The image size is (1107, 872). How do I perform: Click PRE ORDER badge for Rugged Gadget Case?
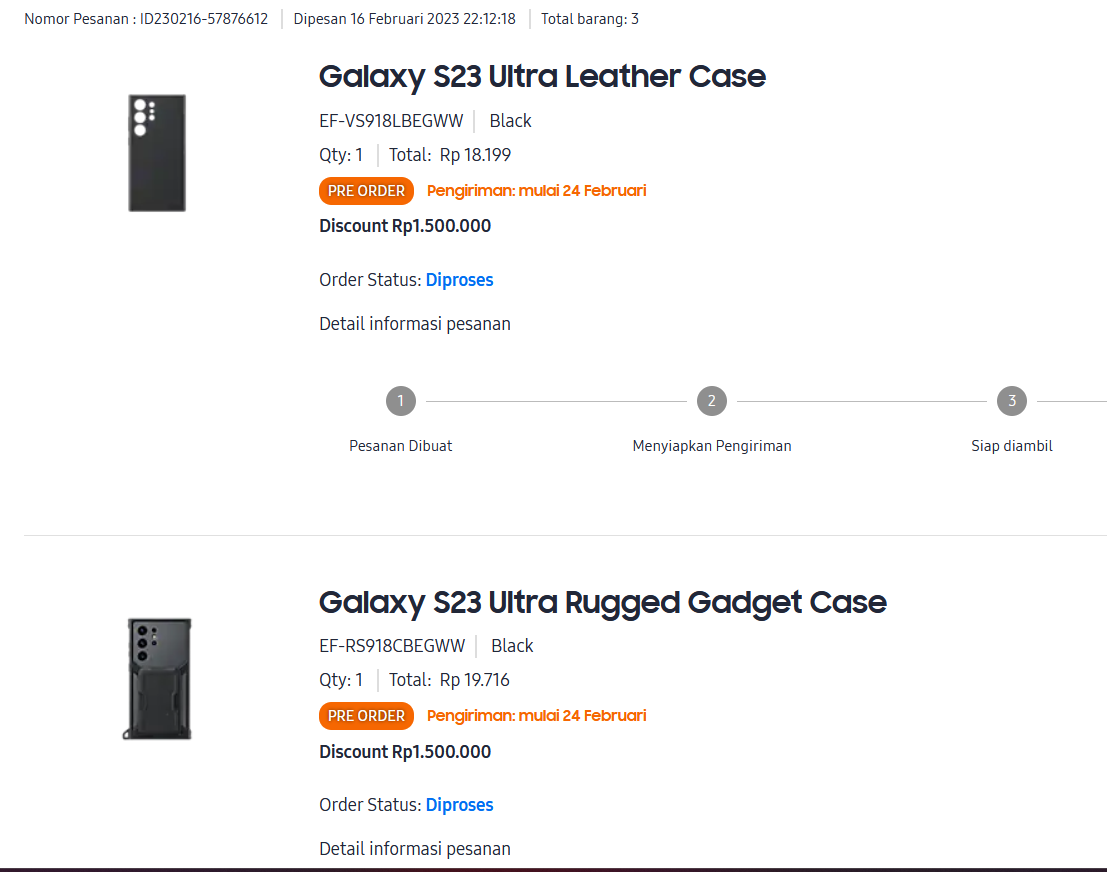click(x=366, y=716)
